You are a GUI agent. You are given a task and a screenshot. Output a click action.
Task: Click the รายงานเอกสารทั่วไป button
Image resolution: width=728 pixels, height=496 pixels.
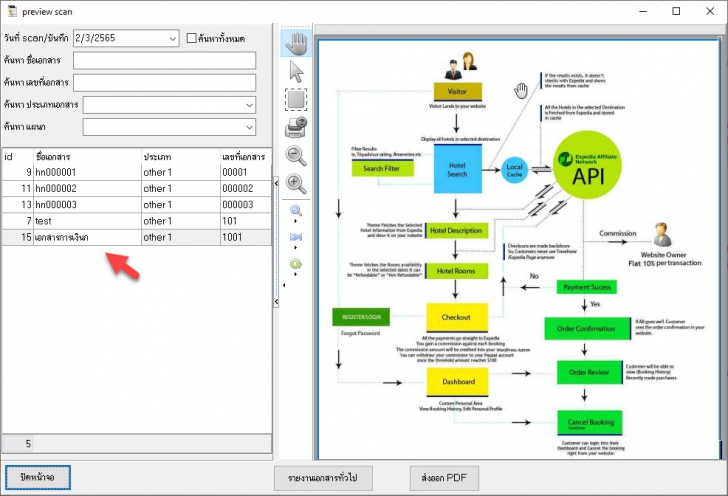323,478
